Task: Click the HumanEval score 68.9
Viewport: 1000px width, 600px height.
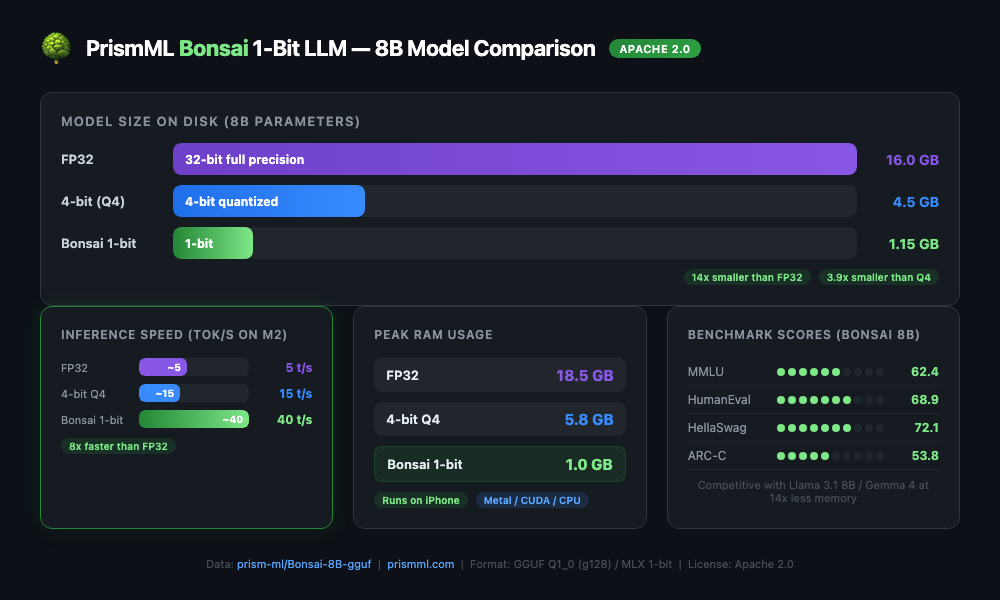Action: tap(925, 400)
